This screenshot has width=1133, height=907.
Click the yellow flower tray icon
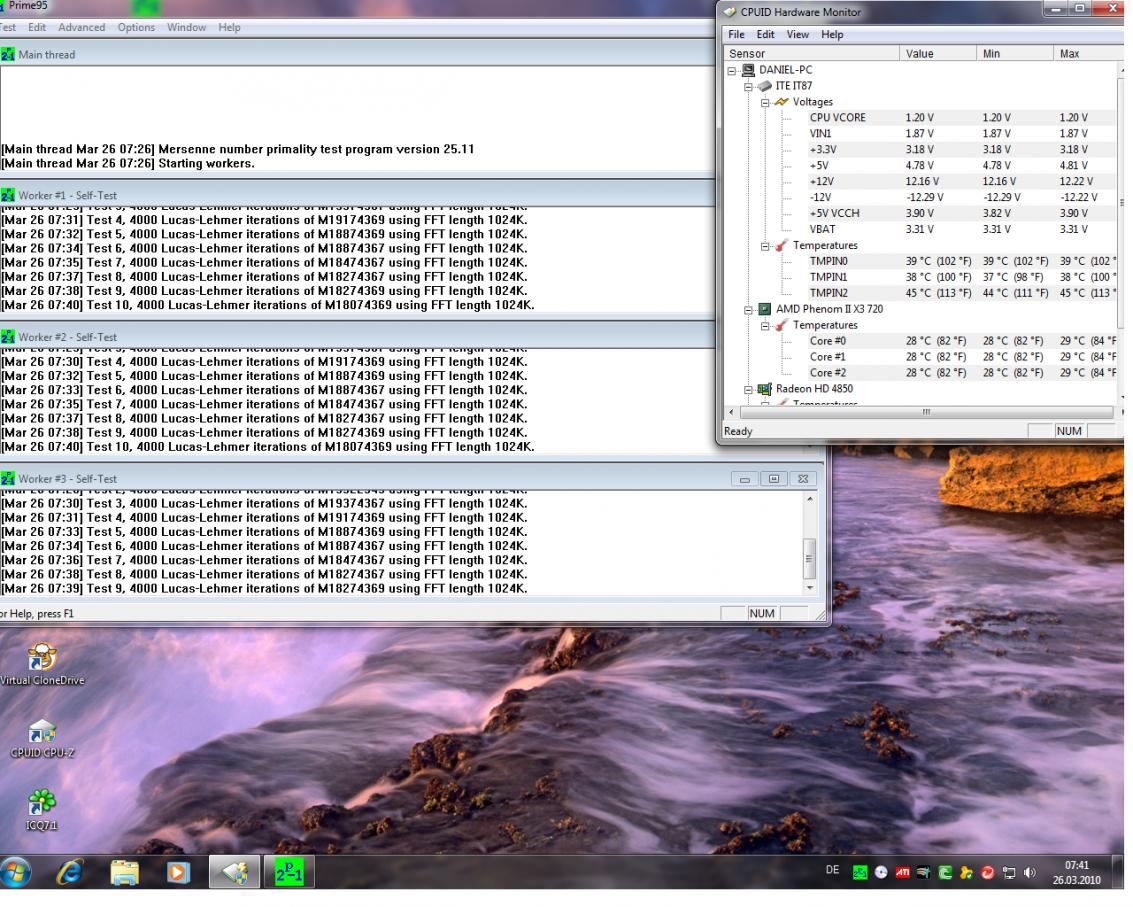(966, 872)
